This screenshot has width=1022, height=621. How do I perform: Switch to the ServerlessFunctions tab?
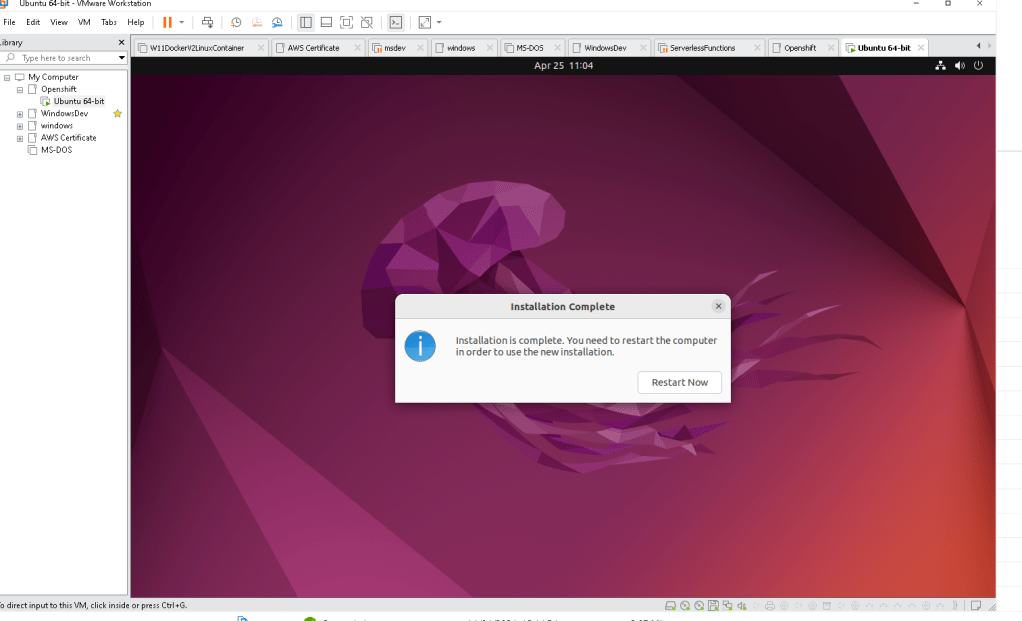(702, 48)
